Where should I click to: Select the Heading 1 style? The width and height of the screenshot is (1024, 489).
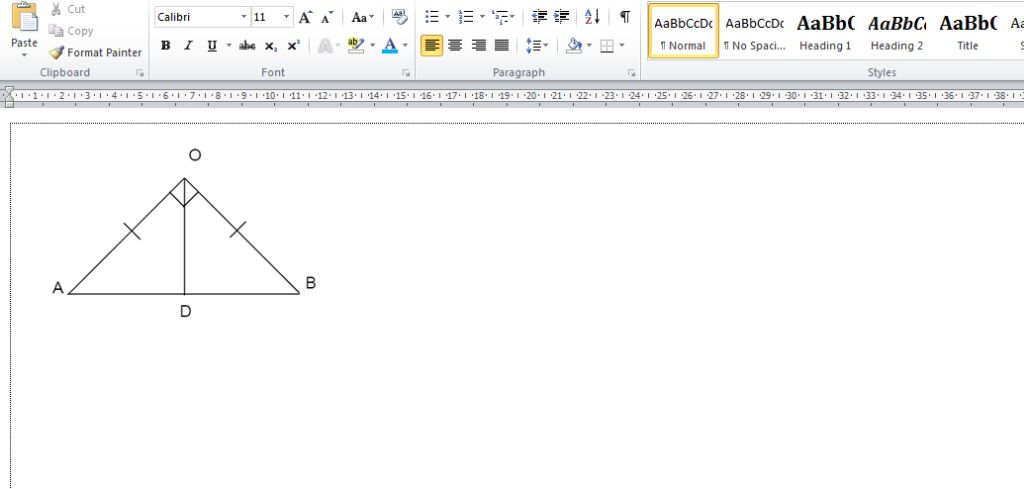(x=825, y=30)
